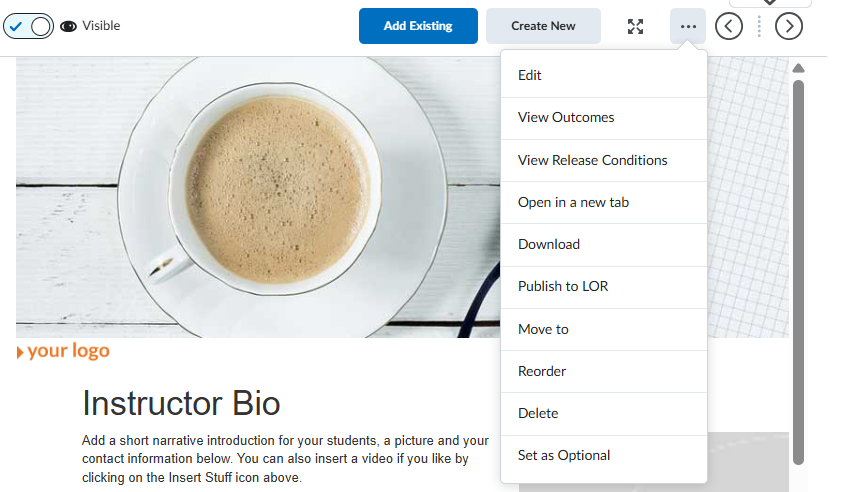Click the eye Visible icon
This screenshot has width=867, height=492.
[69, 26]
